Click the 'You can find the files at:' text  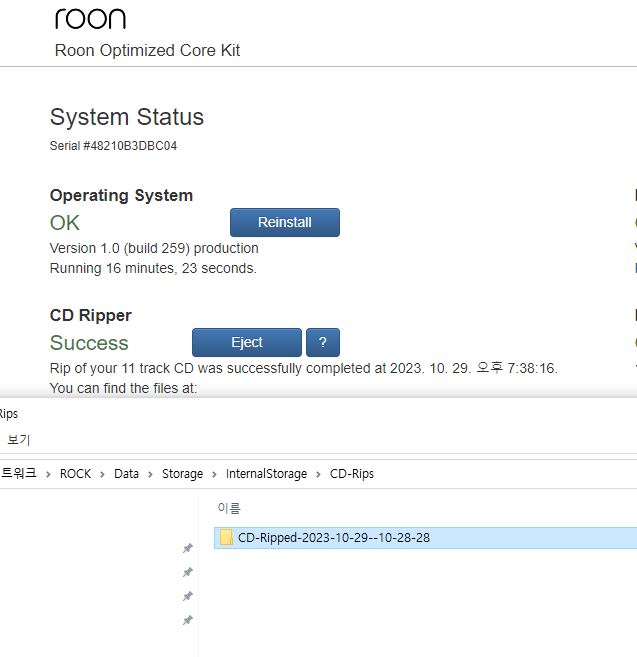coord(123,388)
